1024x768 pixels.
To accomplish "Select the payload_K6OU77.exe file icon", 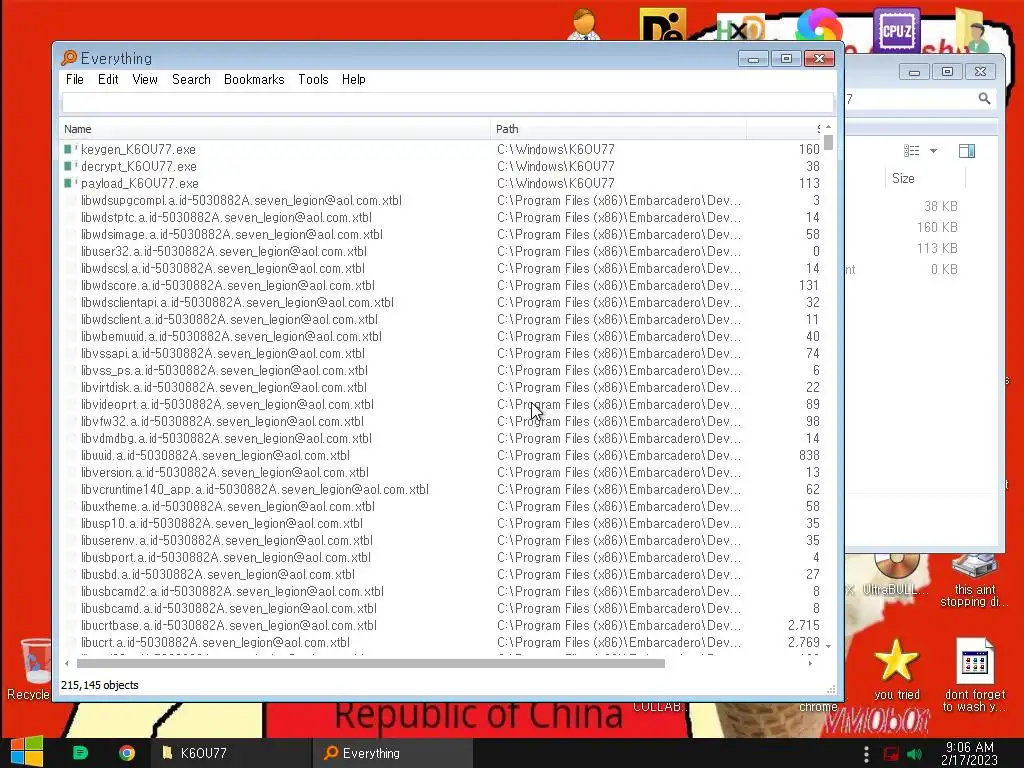I will tap(71, 184).
